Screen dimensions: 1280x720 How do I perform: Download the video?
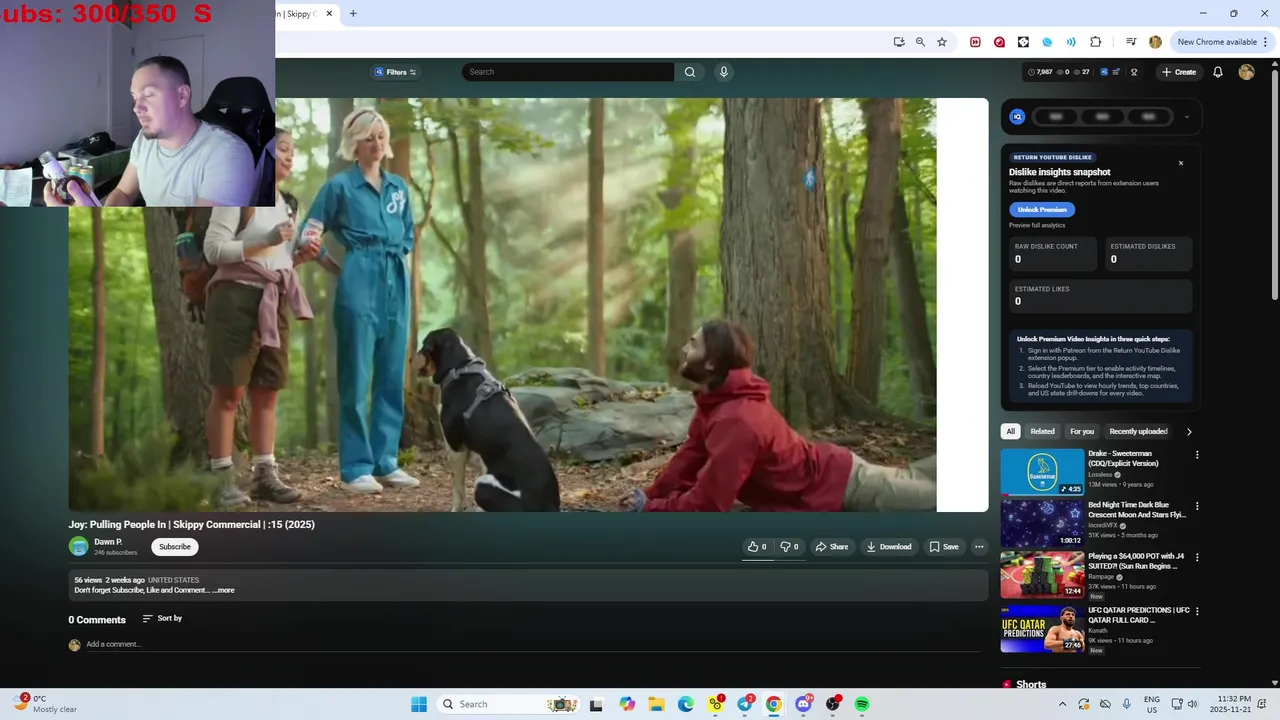(889, 547)
